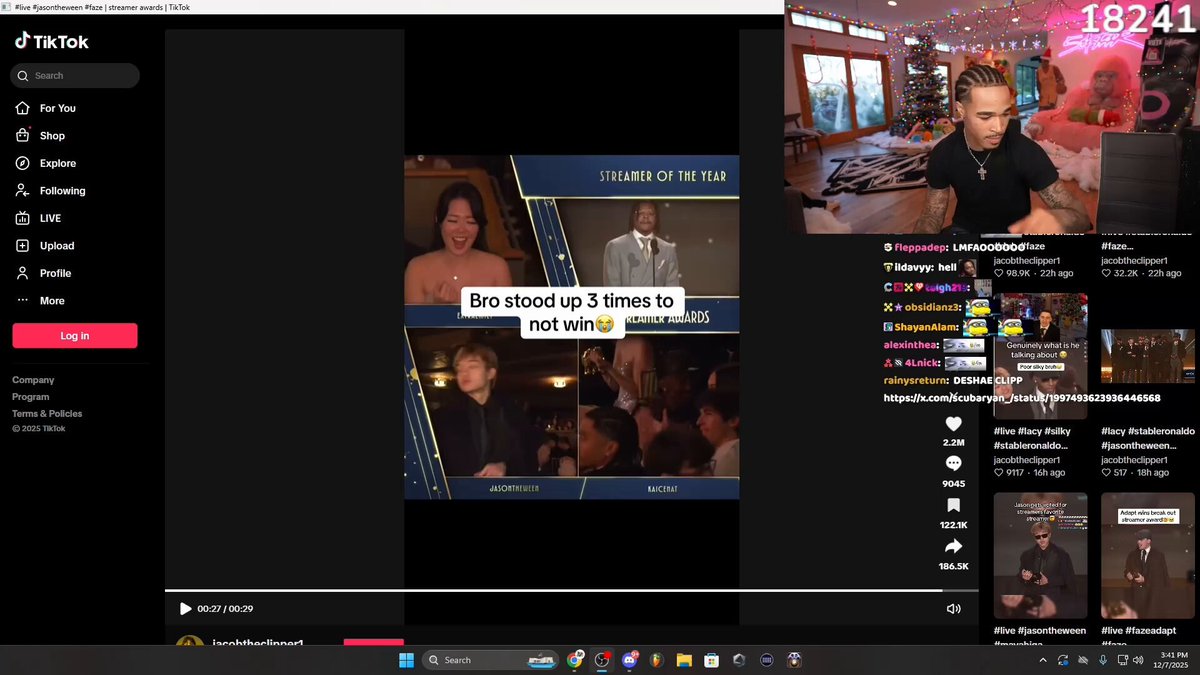Expand the Terms & Policies section
The height and width of the screenshot is (675, 1200).
pos(47,414)
